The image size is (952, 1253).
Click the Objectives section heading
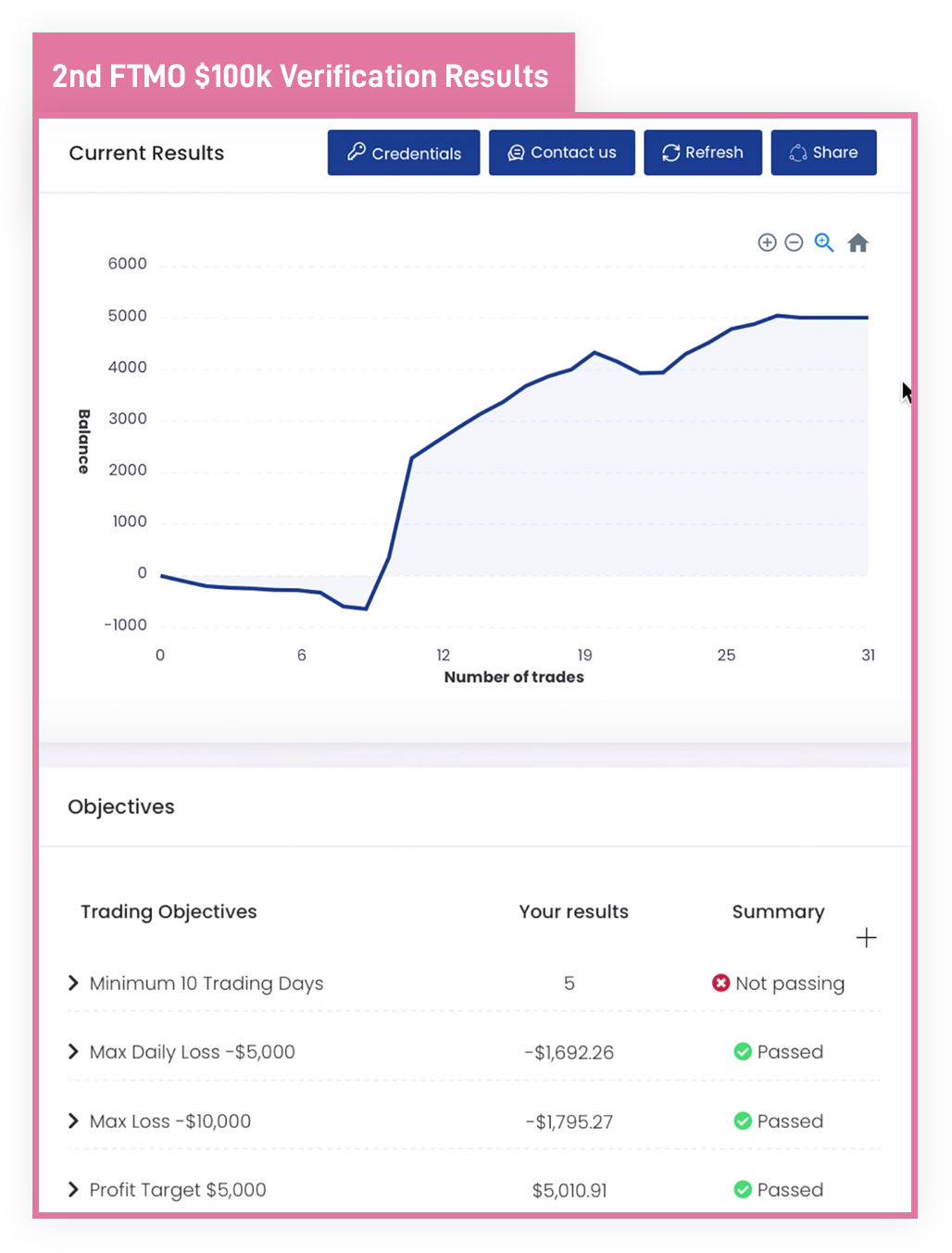click(x=121, y=807)
